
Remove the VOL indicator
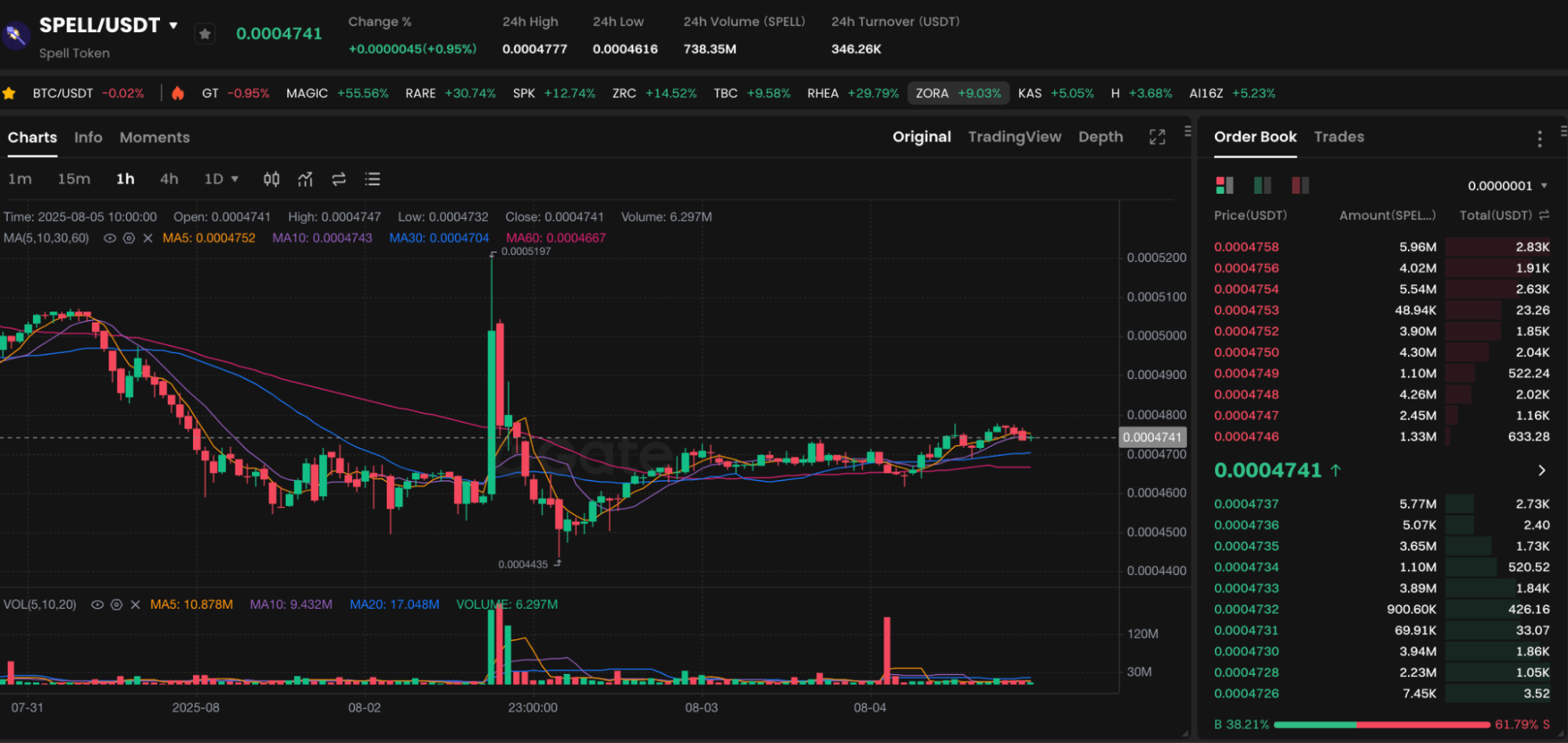coord(135,605)
